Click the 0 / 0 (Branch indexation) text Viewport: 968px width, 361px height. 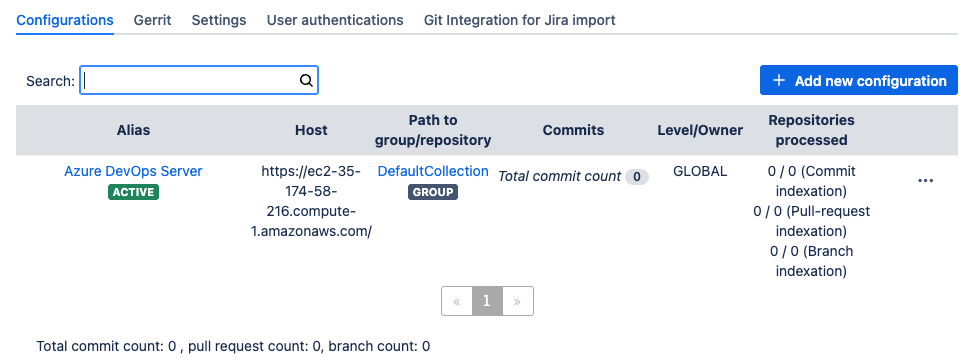pos(811,261)
